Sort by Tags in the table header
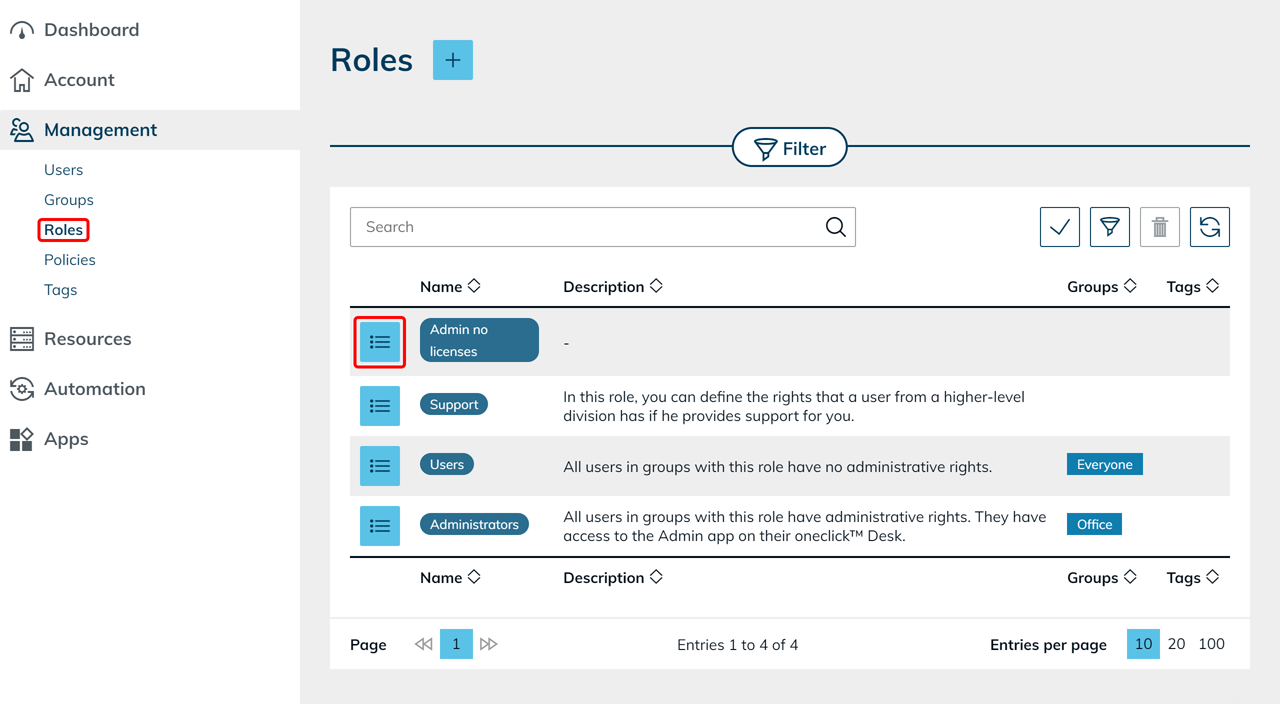1280x704 pixels. coord(1193,287)
